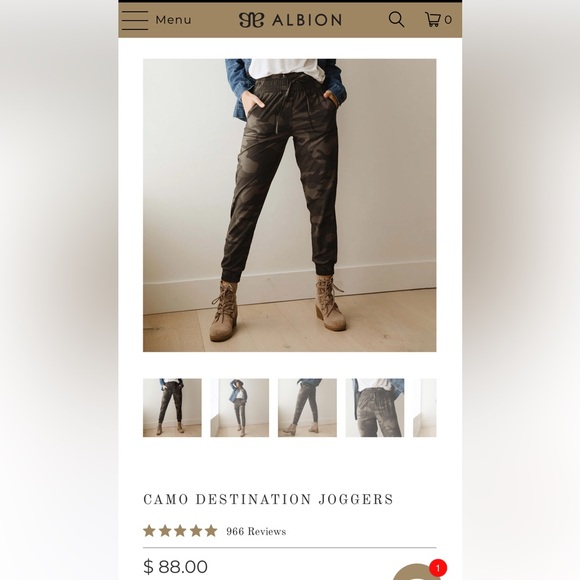Click the cart item count number
580x580 pixels.
[x=448, y=20]
